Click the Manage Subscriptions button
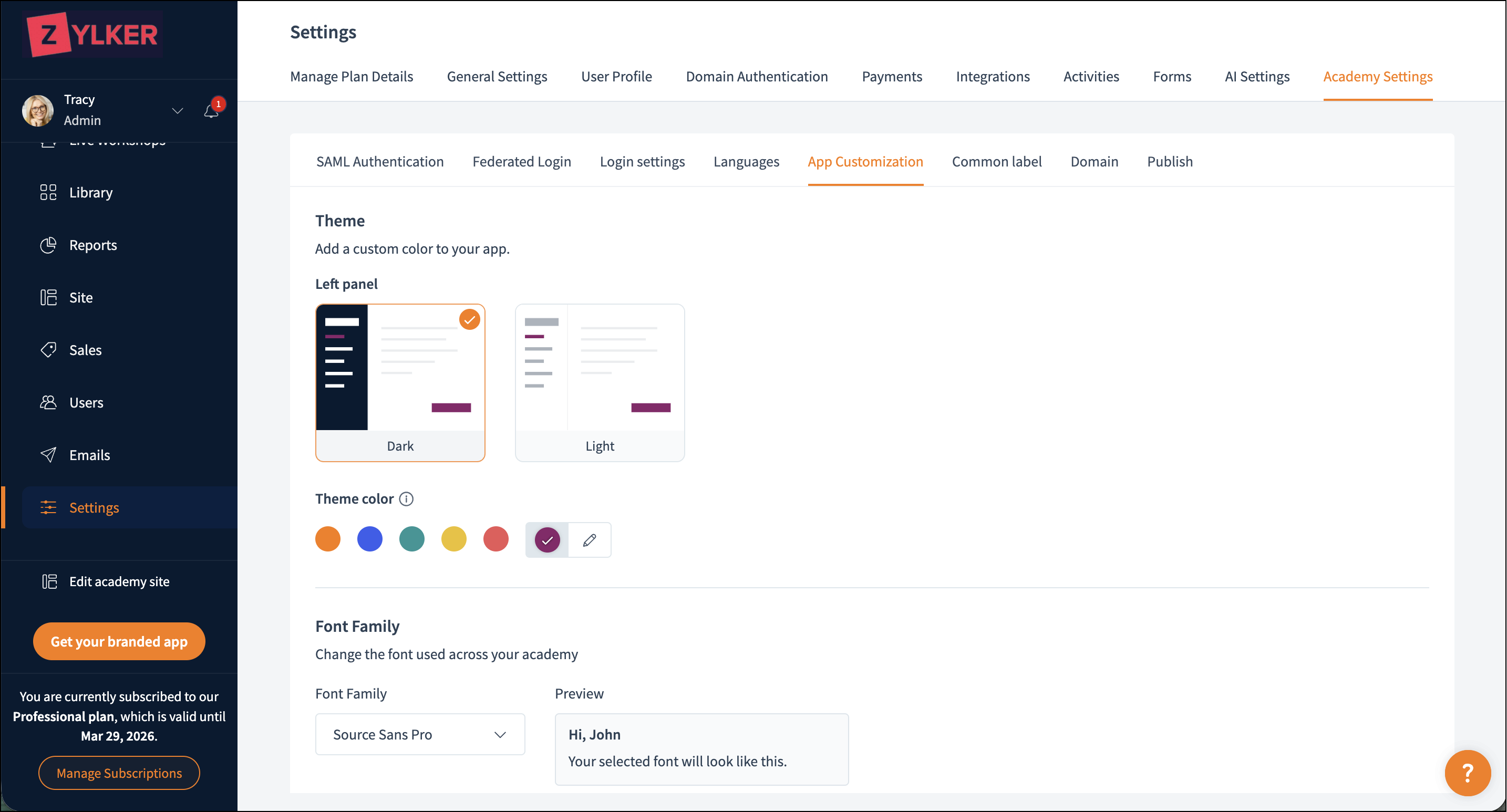This screenshot has width=1507, height=812. [119, 773]
